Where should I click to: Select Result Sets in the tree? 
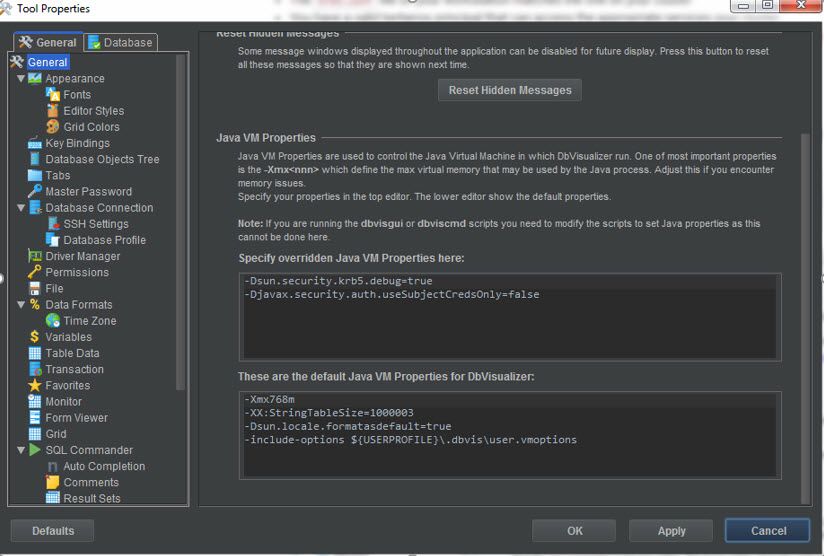click(x=91, y=498)
